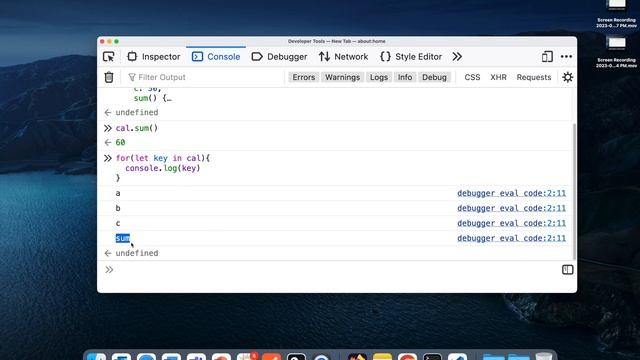Open second Screen Recording file on desktop
Image resolution: width=640 pixels, height=360 pixels.
(616, 52)
